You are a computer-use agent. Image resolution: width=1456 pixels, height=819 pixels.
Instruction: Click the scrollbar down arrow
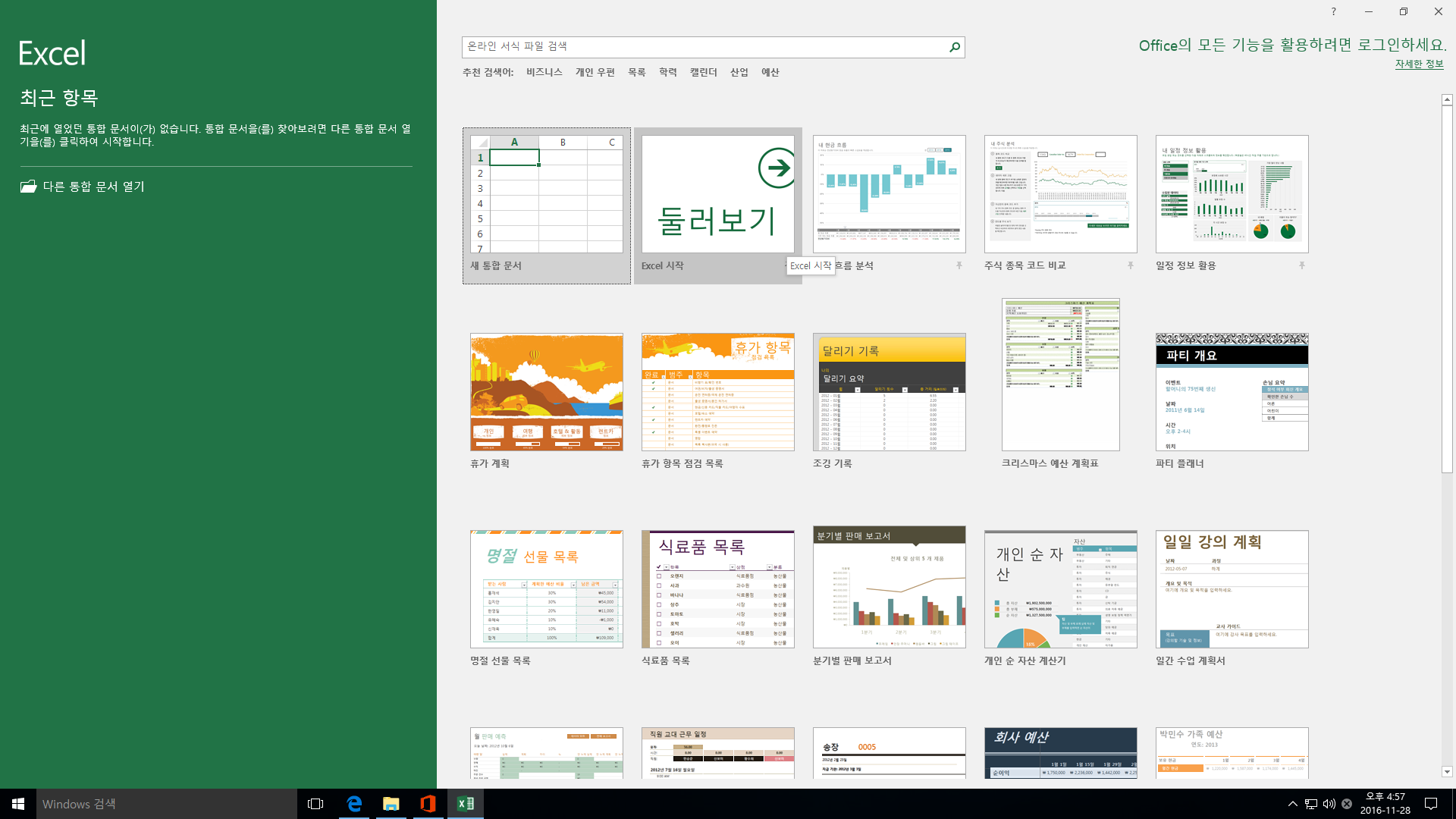(x=1447, y=772)
